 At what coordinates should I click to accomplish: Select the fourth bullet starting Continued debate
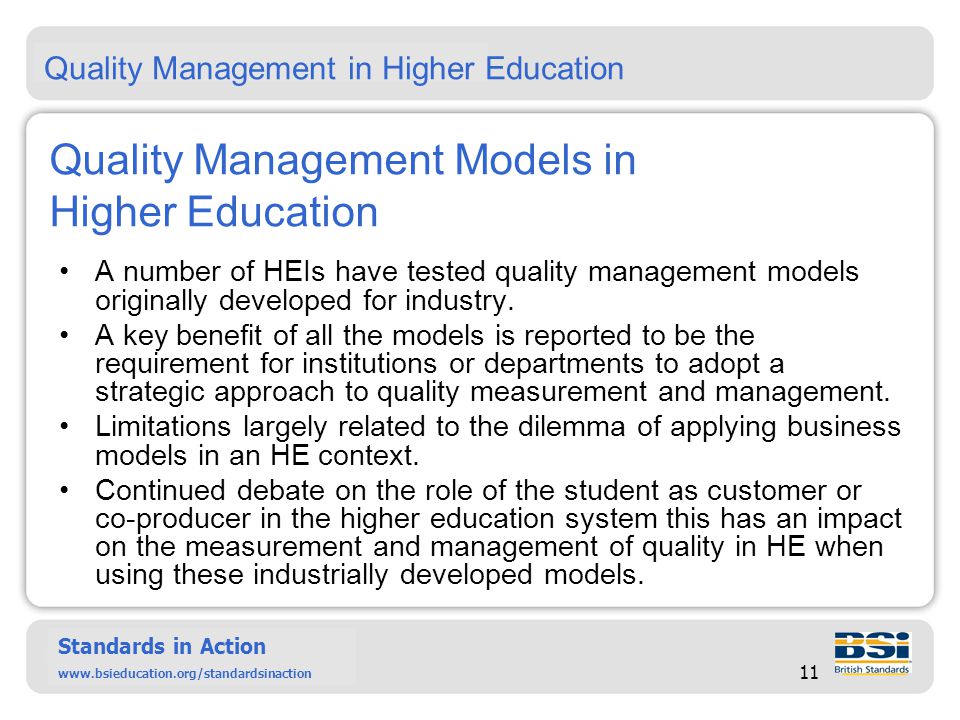(x=498, y=532)
